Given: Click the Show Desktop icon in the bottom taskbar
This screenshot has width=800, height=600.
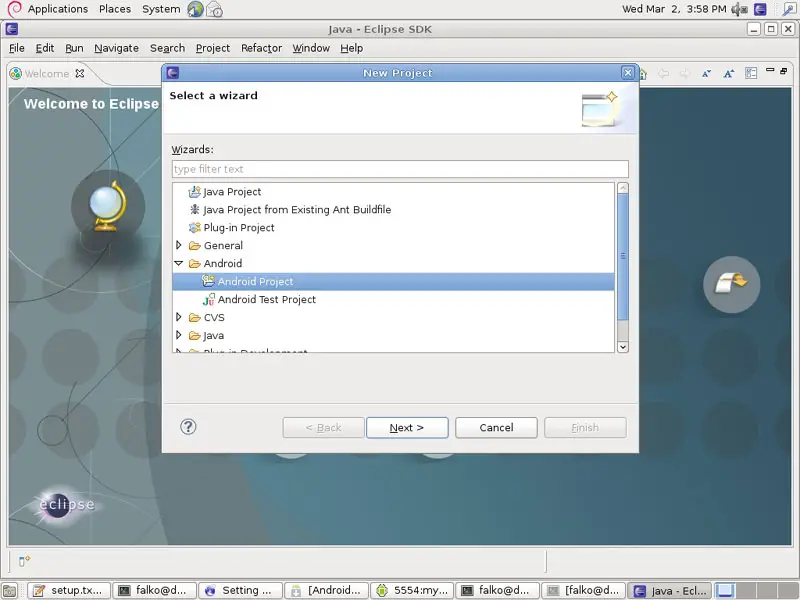Looking at the screenshot, I should (x=10, y=590).
